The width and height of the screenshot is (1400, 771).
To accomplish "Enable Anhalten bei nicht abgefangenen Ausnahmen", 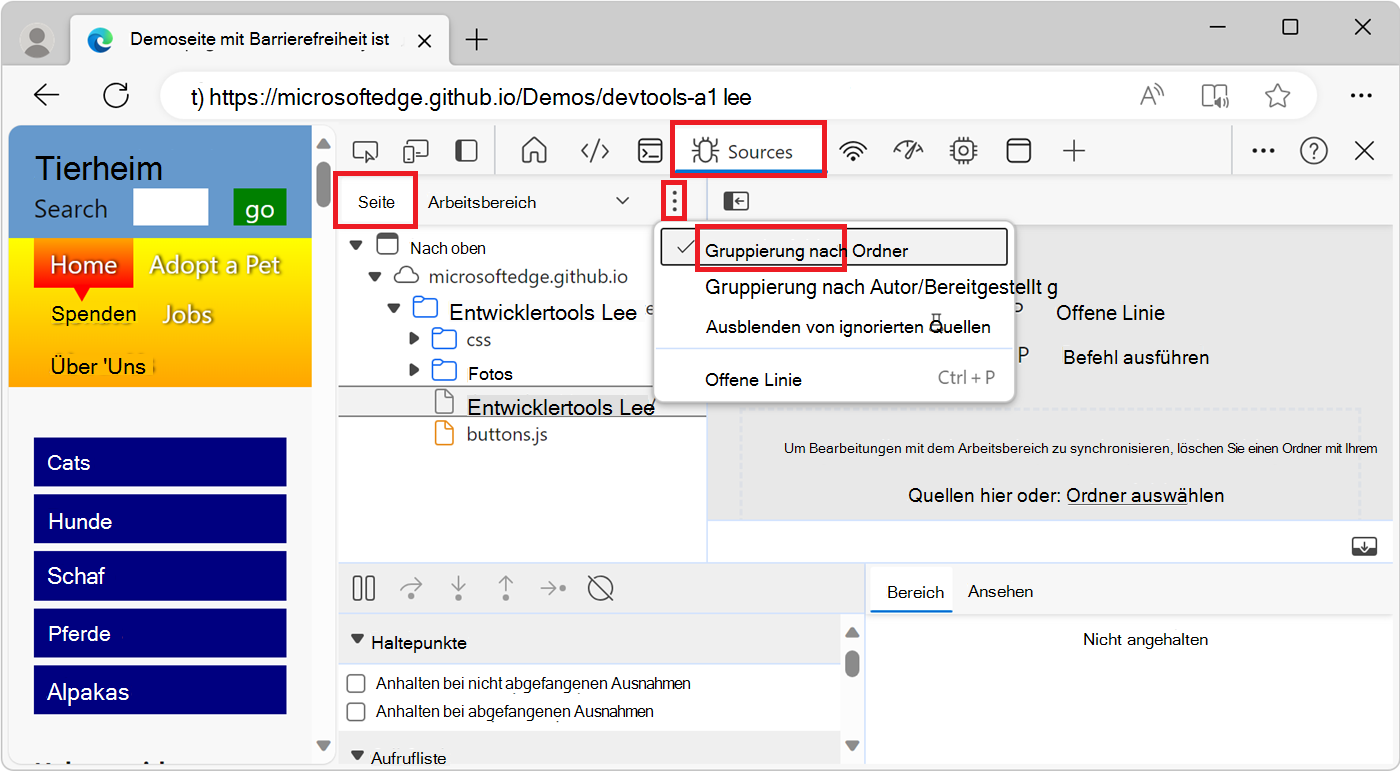I will [x=355, y=683].
